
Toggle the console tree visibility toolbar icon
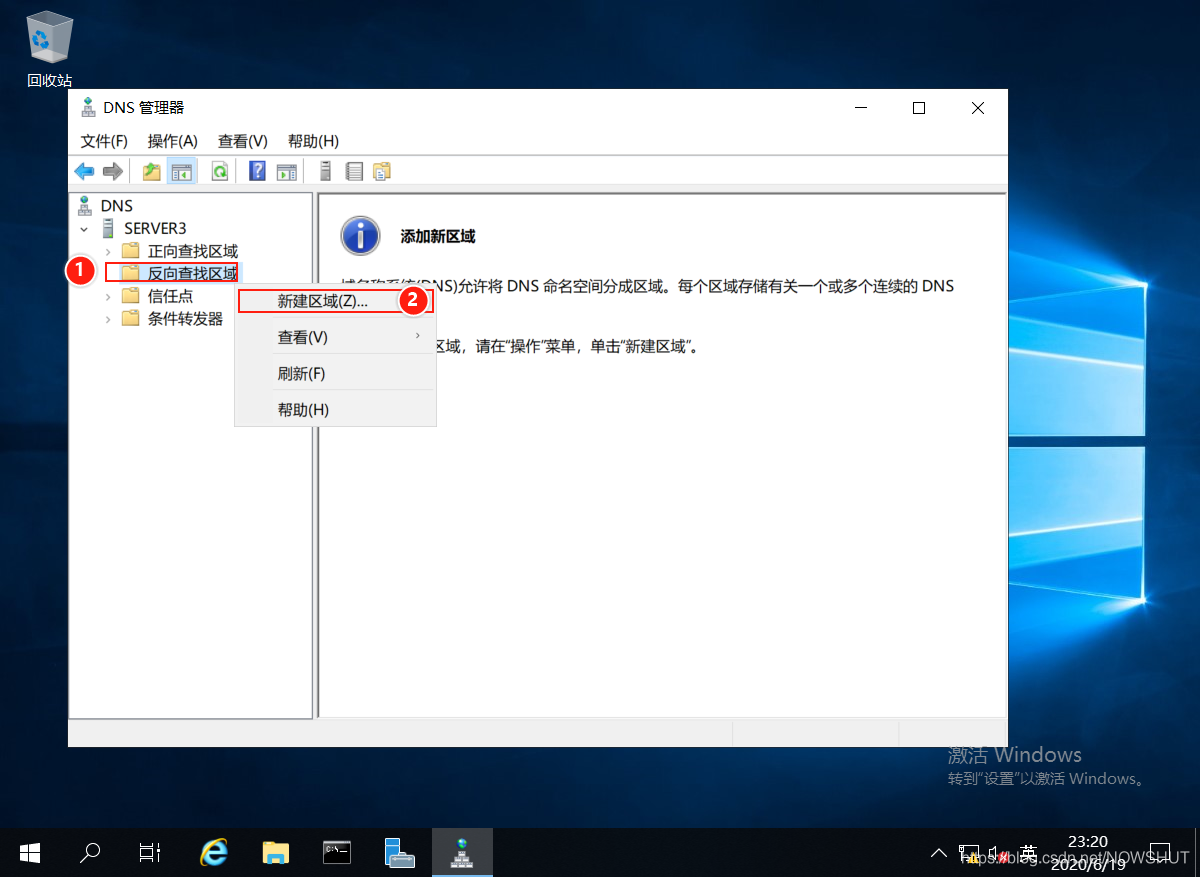click(x=182, y=170)
